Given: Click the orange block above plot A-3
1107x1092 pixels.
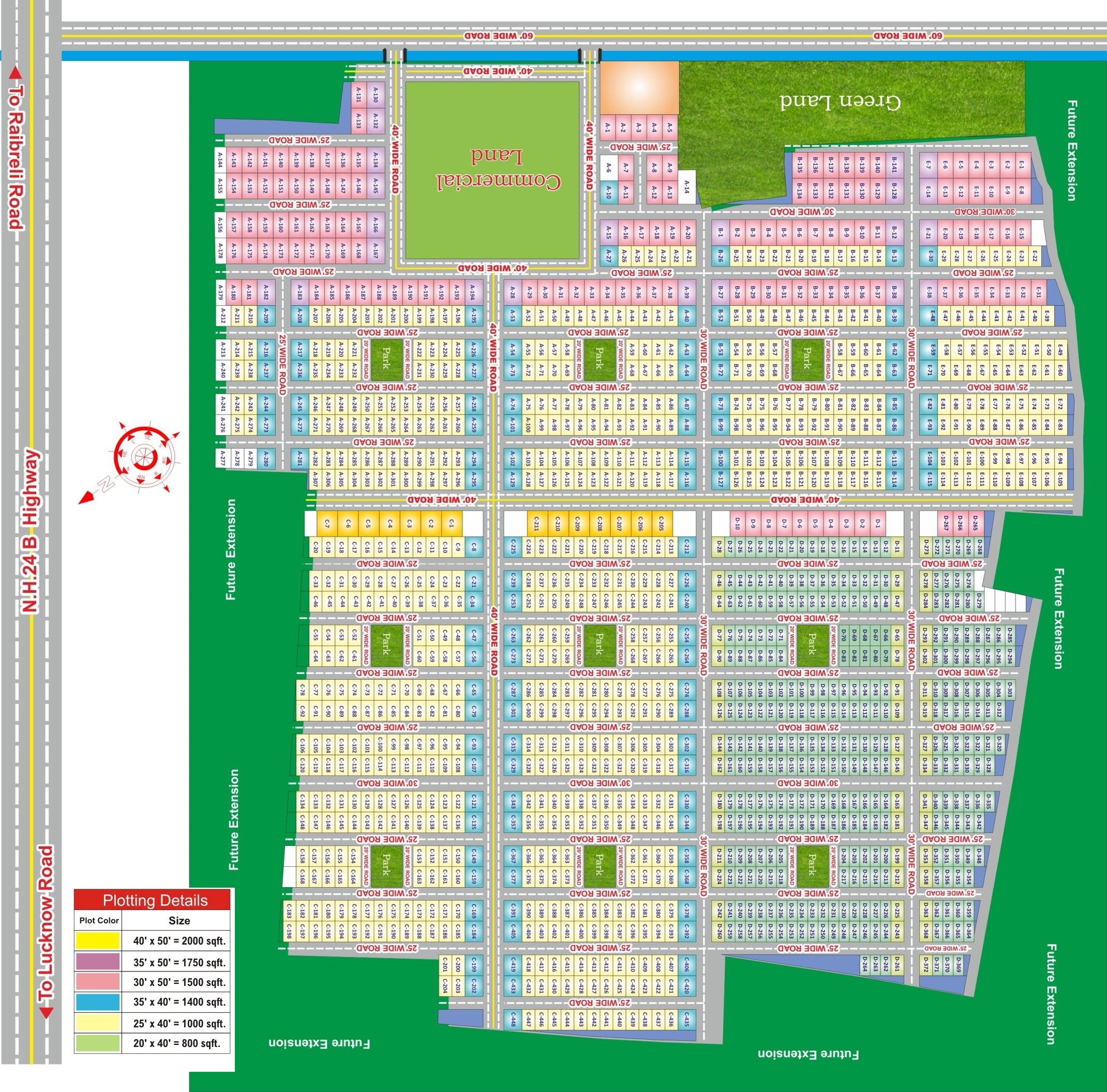Looking at the screenshot, I should 639,87.
